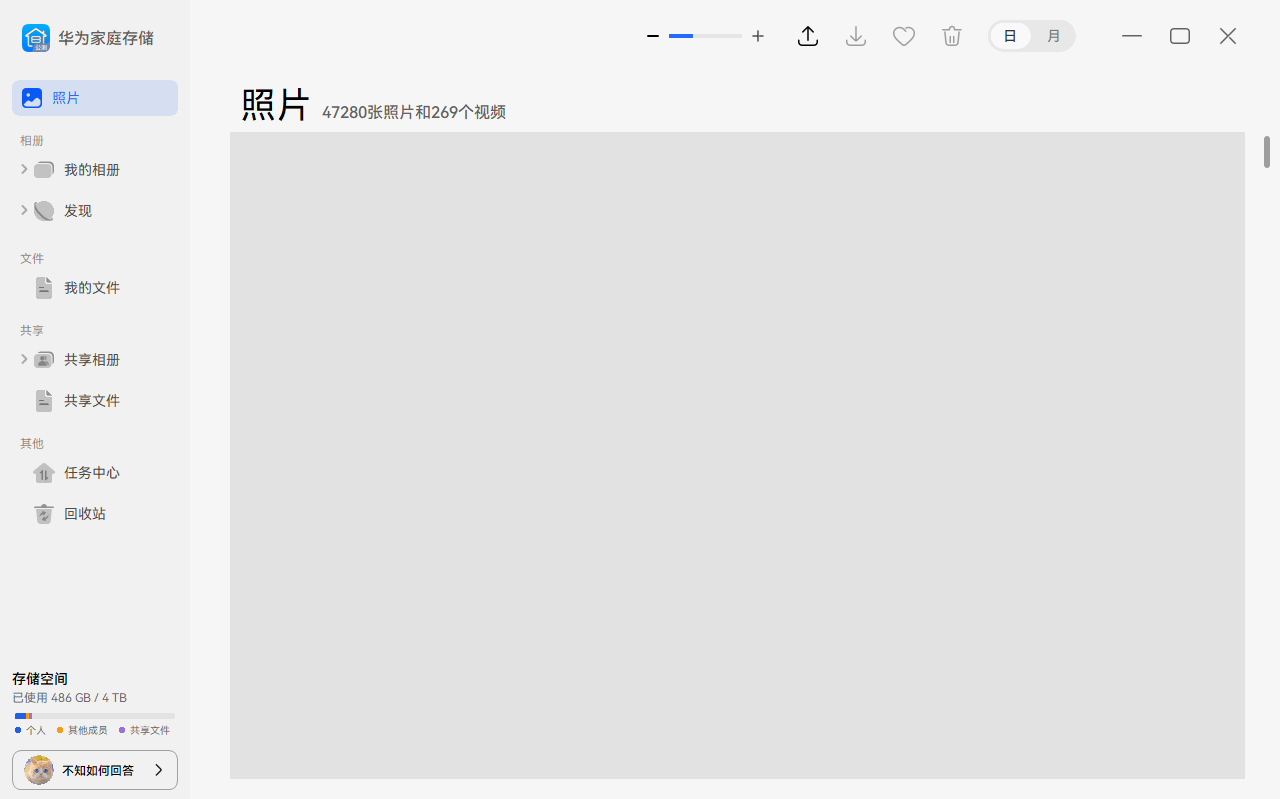Click the download icon in toolbar
This screenshot has height=799, width=1280.
coord(856,37)
